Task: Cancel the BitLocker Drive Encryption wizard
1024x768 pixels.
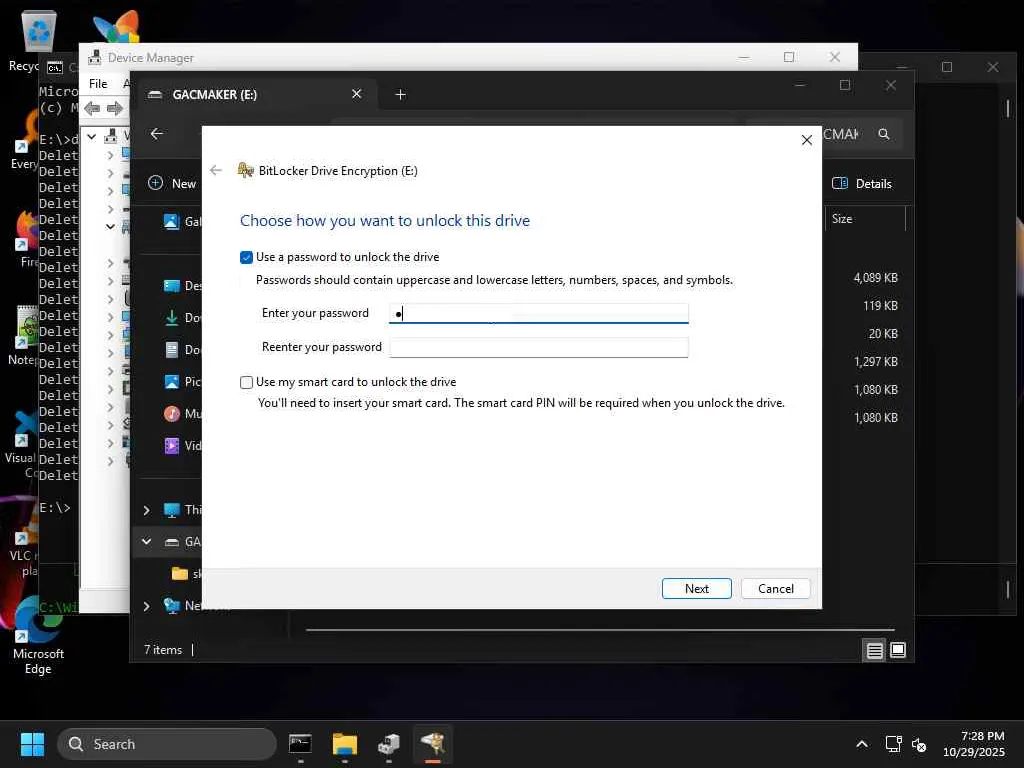Action: (x=775, y=588)
